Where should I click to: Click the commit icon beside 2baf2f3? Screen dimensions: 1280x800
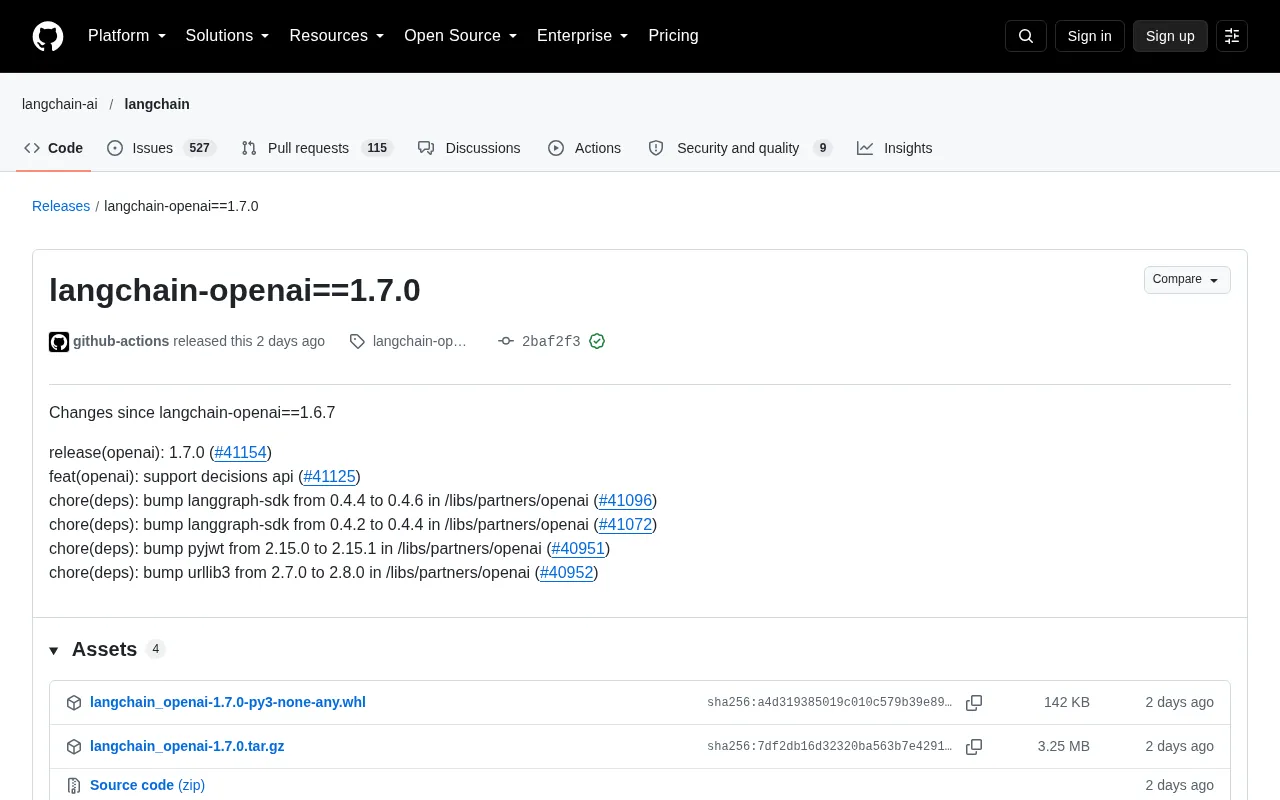[506, 341]
